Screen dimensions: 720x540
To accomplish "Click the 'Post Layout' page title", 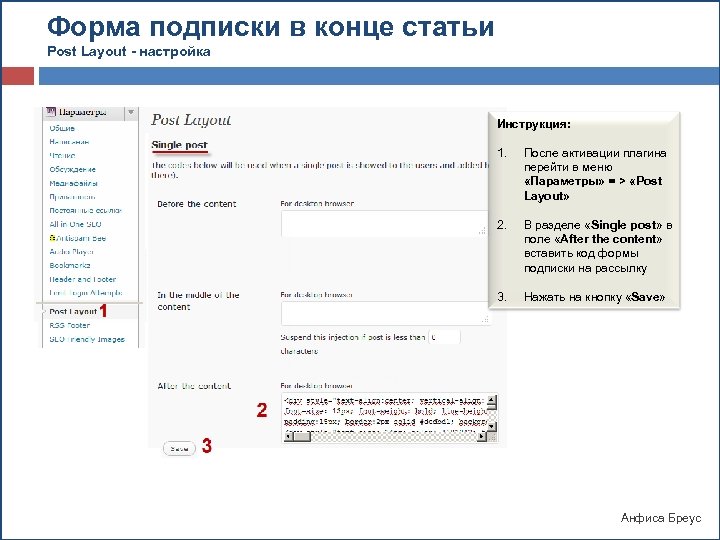I will pos(191,120).
